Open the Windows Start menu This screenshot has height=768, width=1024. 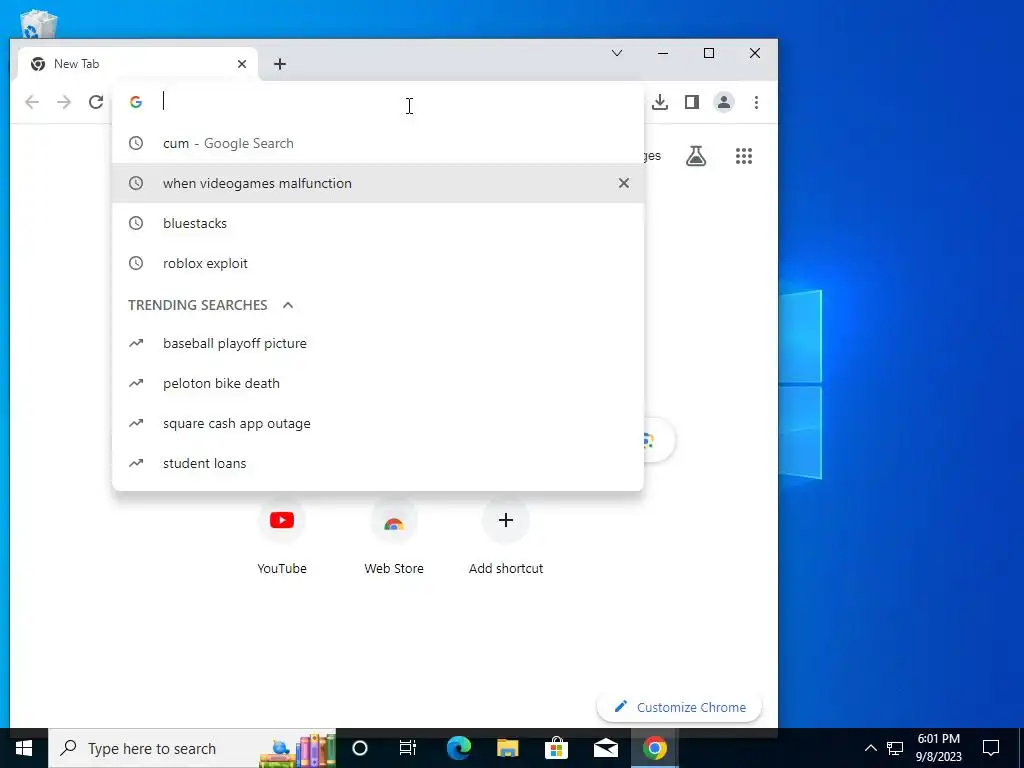click(x=24, y=748)
